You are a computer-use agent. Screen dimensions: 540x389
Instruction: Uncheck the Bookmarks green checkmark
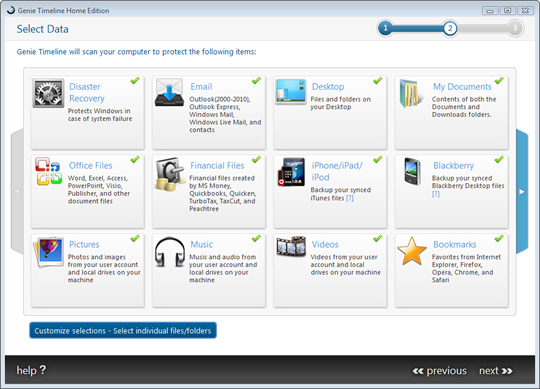499,238
